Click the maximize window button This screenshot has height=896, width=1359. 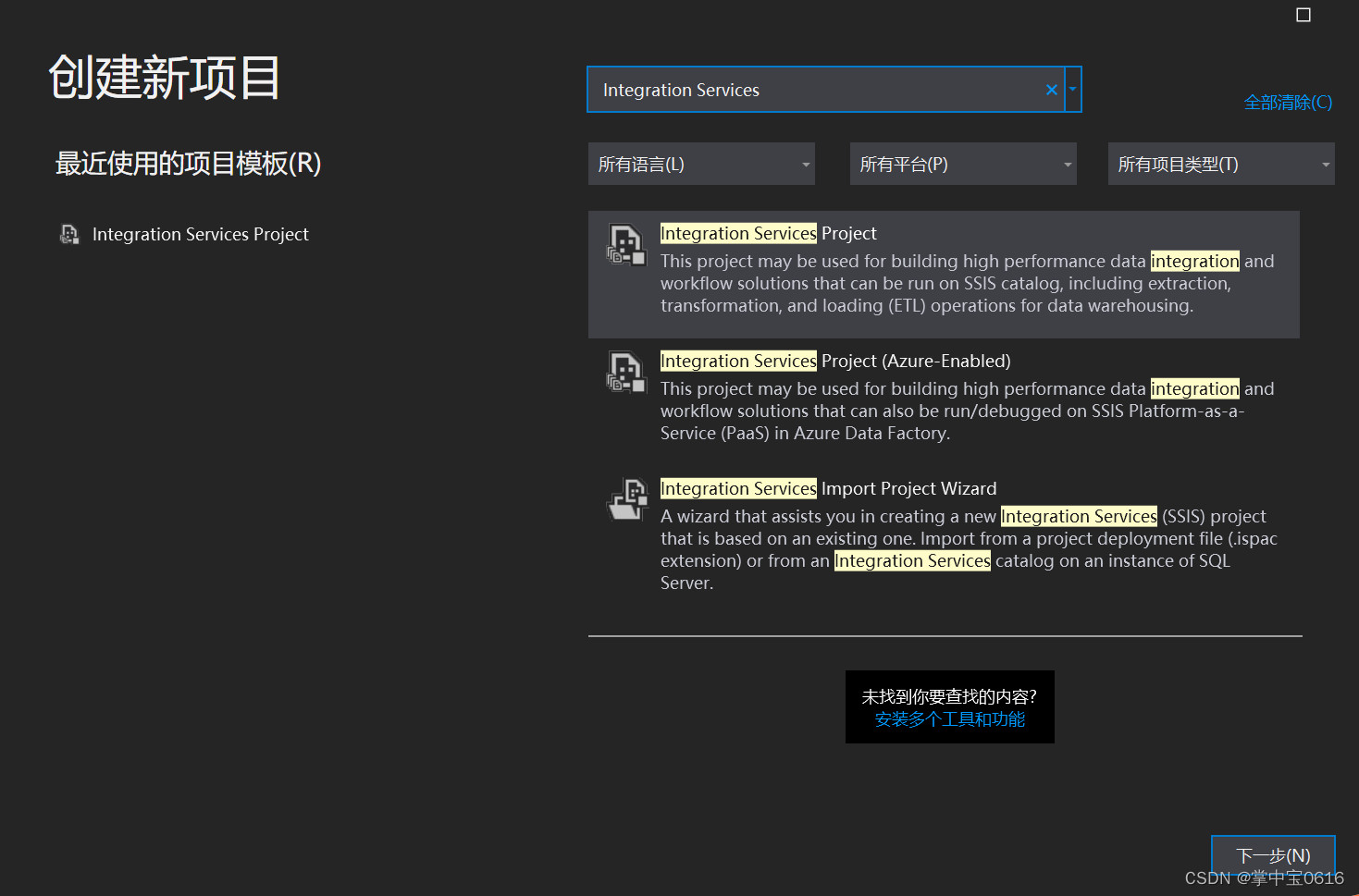pos(1303,15)
